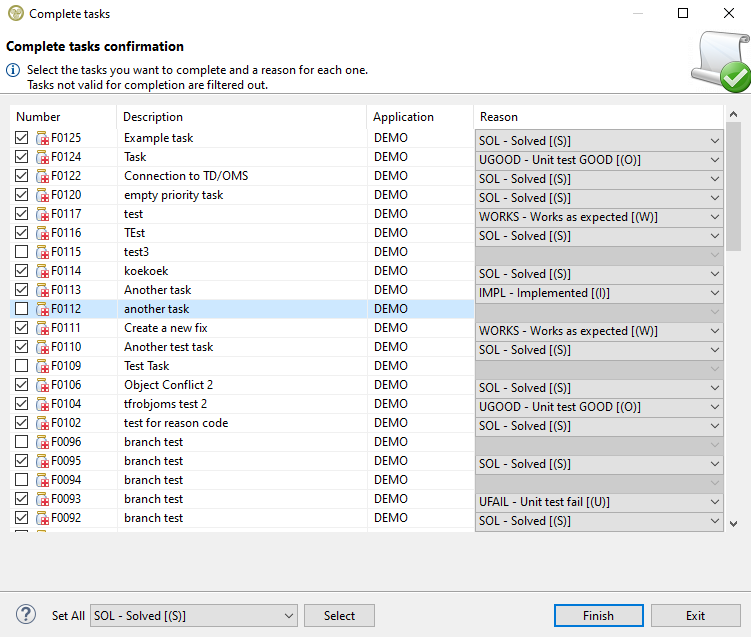Click the table's vertical scrollbar down arrow
Viewport: 751px width, 637px height.
[733, 523]
